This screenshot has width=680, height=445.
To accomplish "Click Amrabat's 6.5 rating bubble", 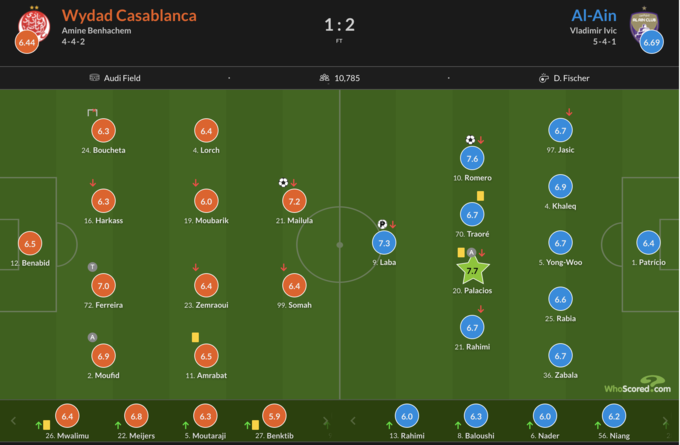I will pos(206,356).
